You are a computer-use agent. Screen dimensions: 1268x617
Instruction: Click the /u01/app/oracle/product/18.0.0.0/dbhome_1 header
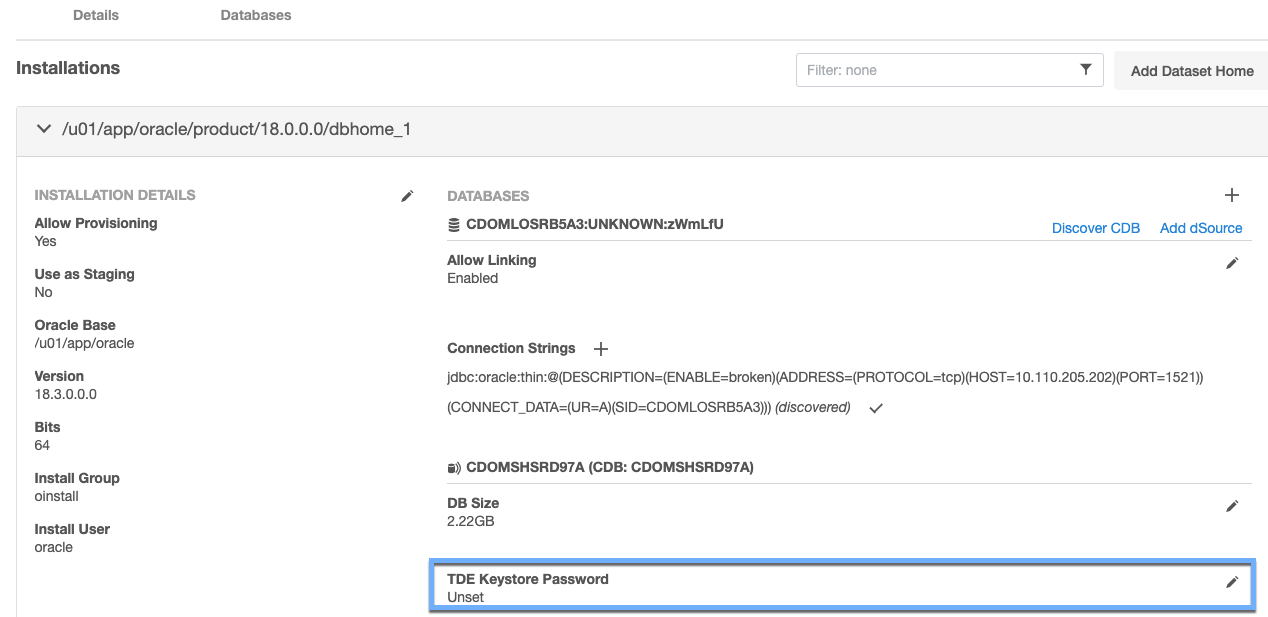236,130
